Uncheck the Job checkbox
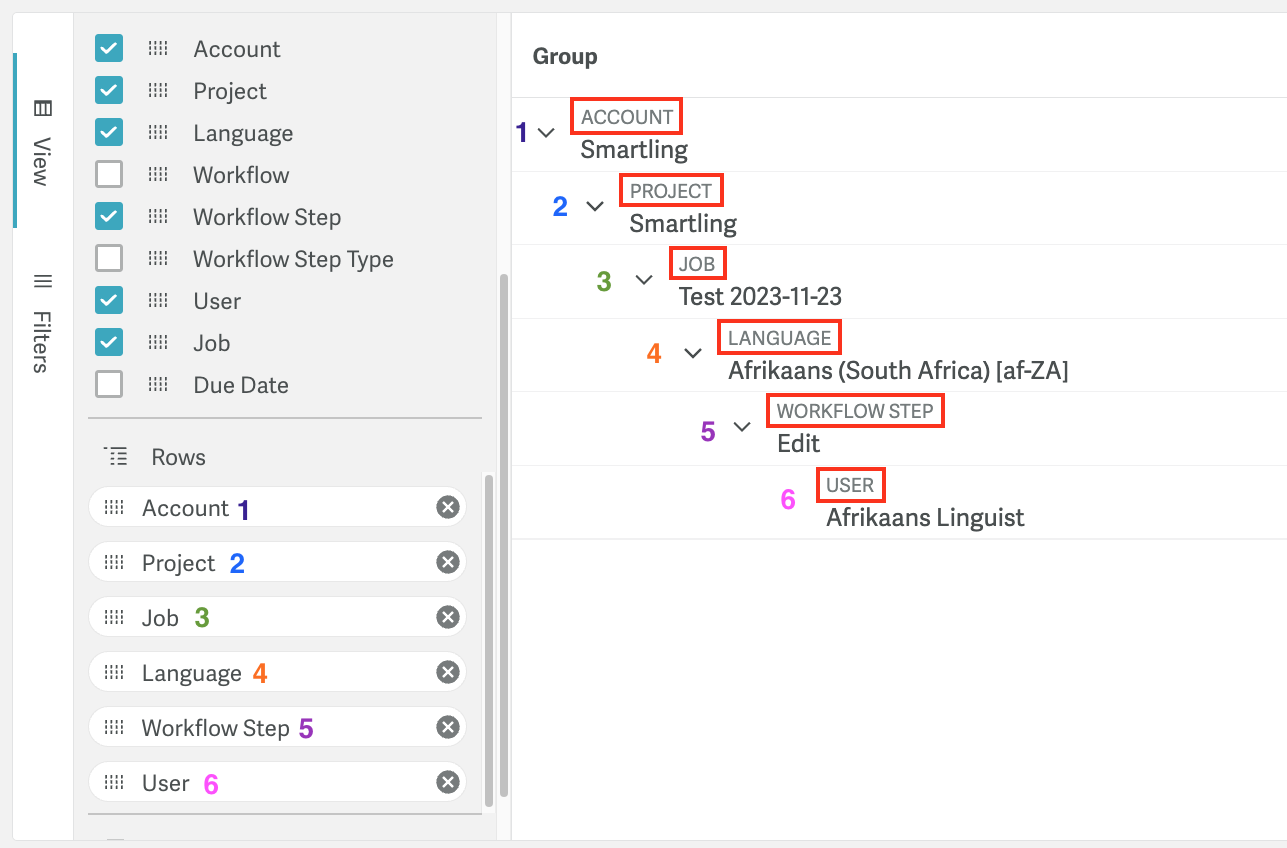The image size is (1287, 848). (109, 343)
